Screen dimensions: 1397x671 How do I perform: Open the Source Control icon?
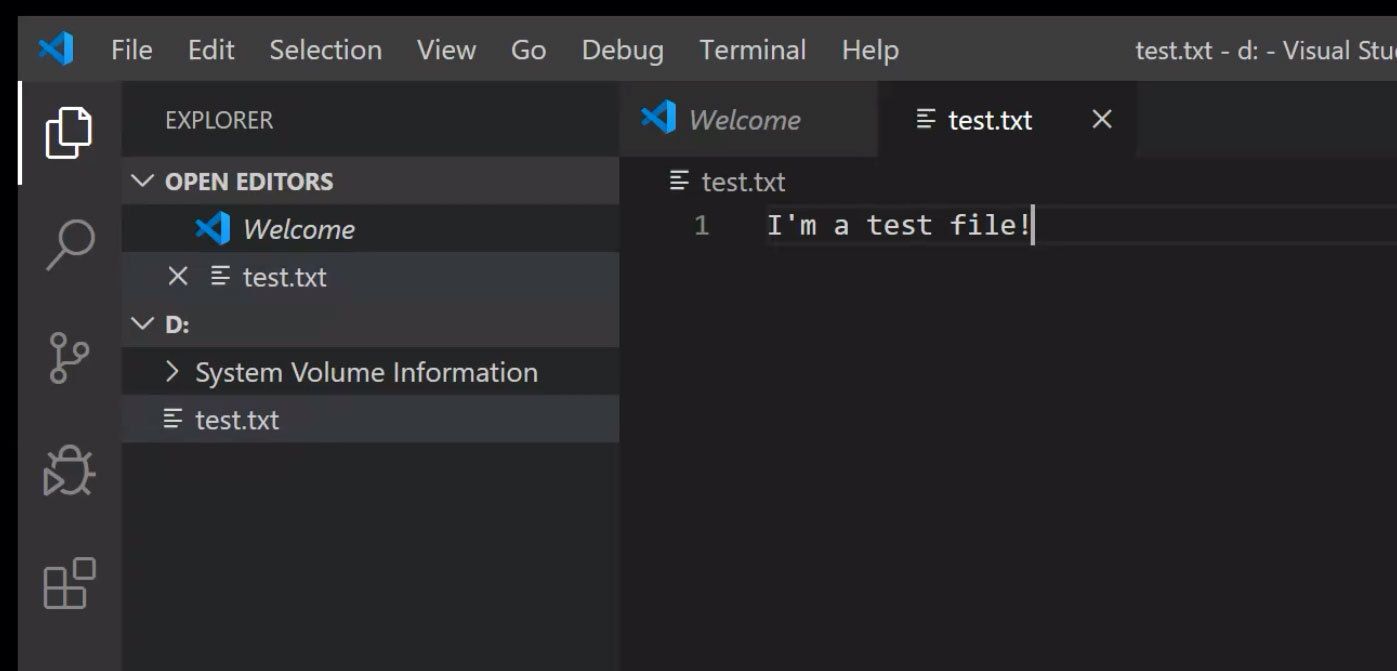click(69, 356)
